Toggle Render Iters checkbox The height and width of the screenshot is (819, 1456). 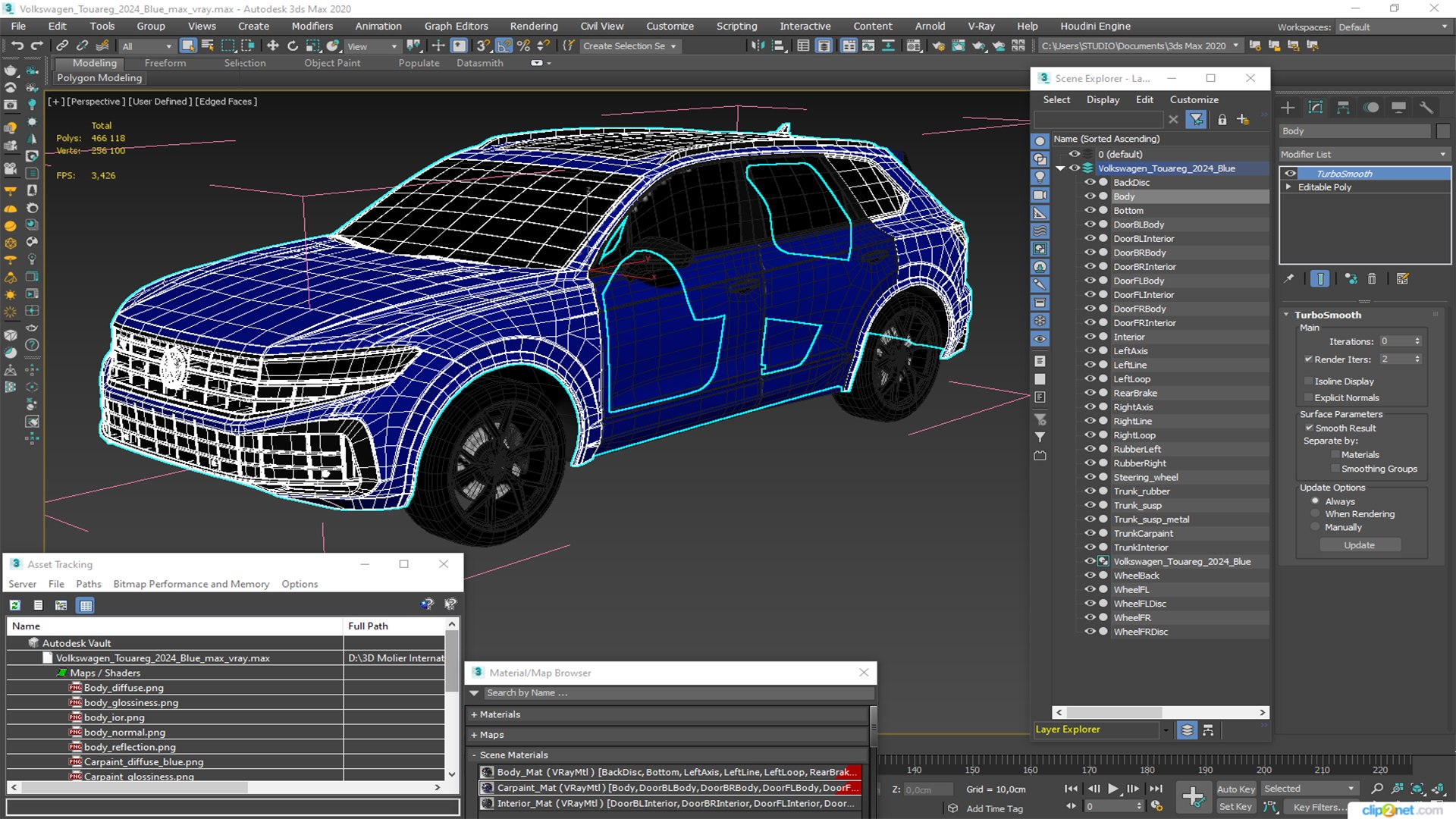[x=1308, y=359]
